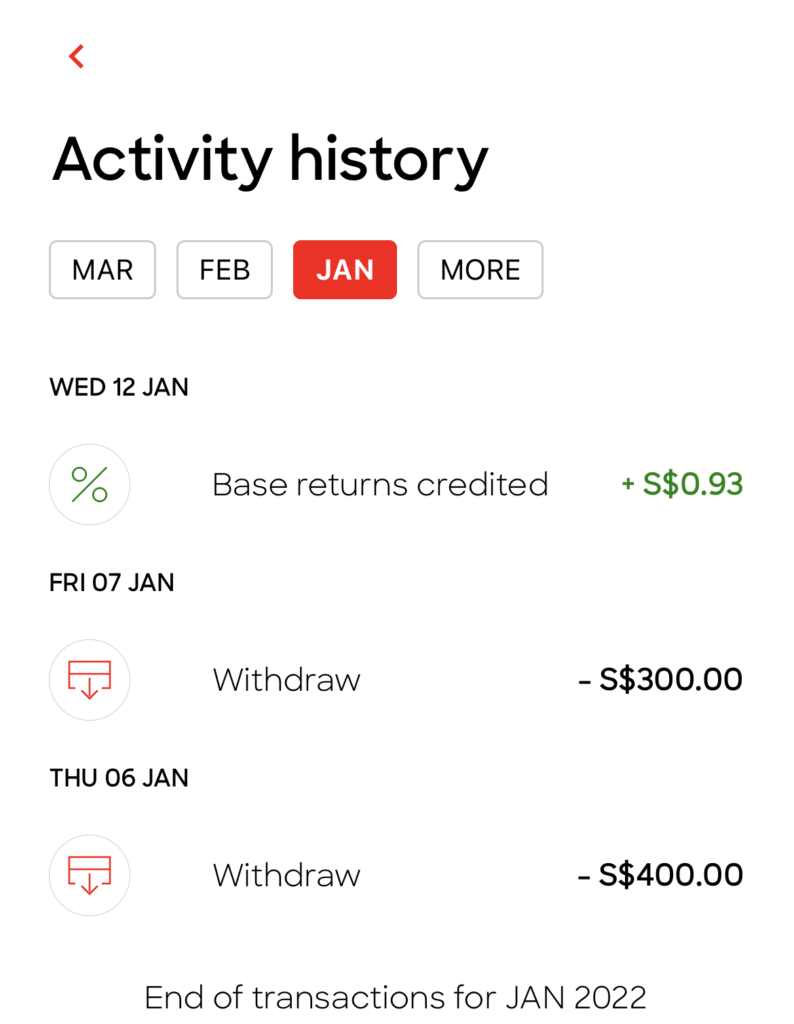Click the green percent icon
This screenshot has width=794, height=1024.
click(89, 485)
